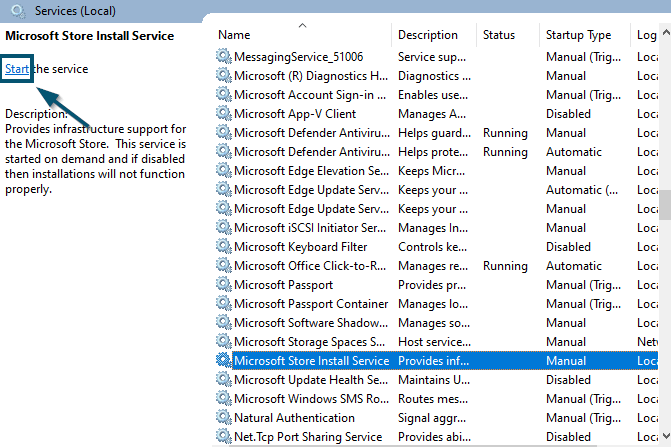This screenshot has height=447, width=671.
Task: Sort by the Log column header
Action: point(645,35)
